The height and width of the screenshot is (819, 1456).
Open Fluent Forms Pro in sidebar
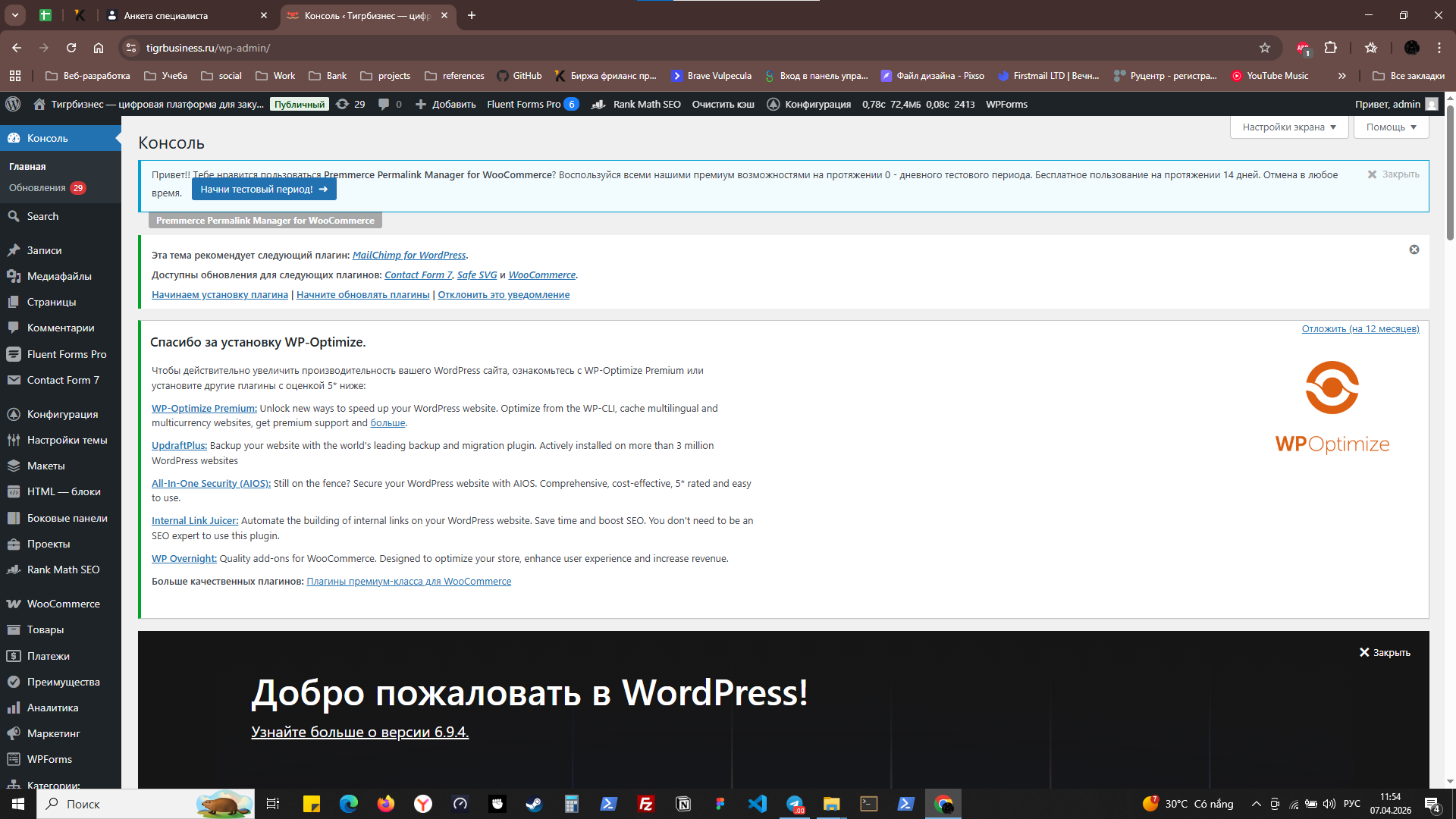pyautogui.click(x=61, y=354)
